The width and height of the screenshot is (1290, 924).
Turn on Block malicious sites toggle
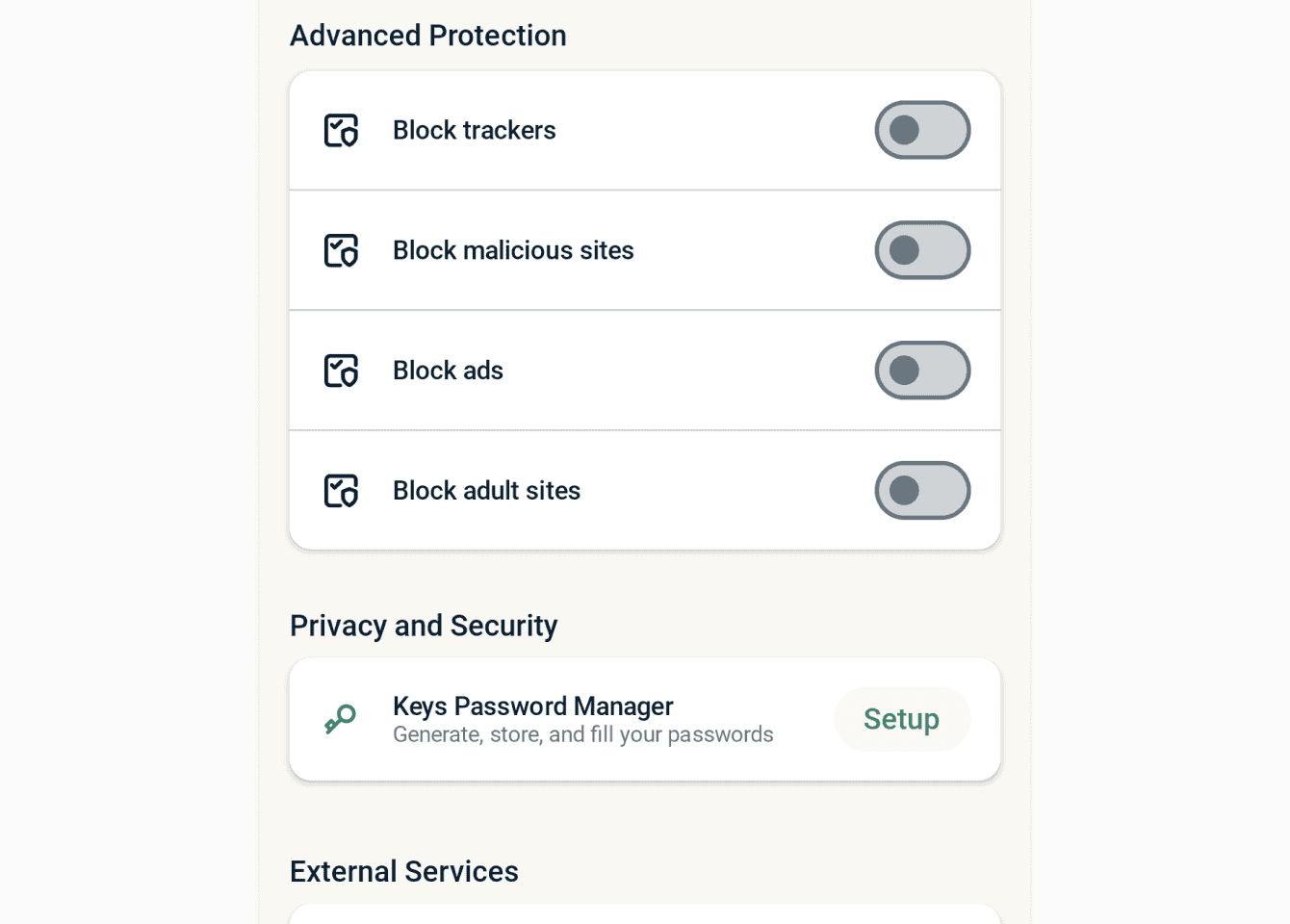click(x=921, y=250)
